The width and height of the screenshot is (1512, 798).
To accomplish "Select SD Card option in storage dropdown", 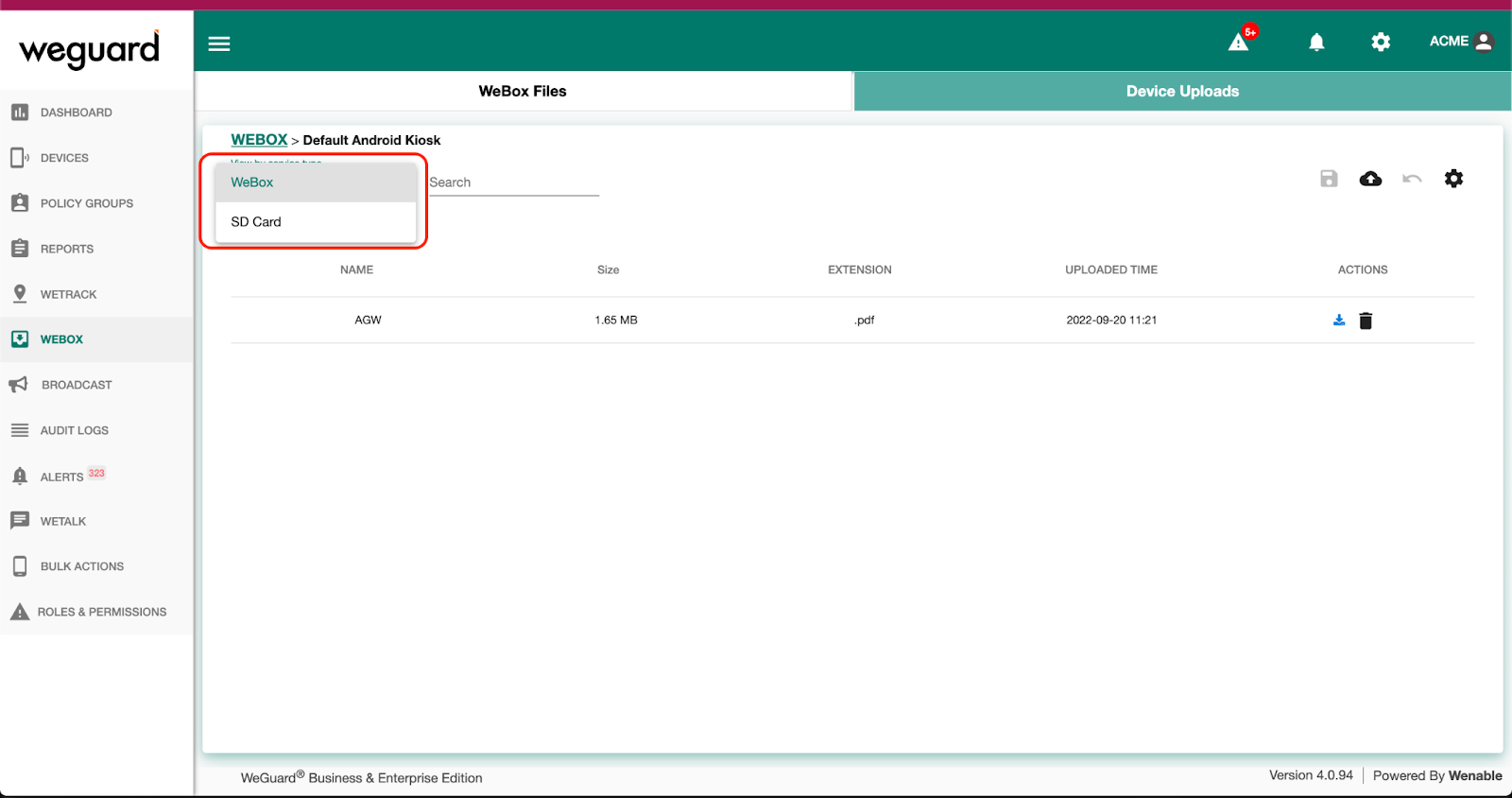I will [x=316, y=222].
